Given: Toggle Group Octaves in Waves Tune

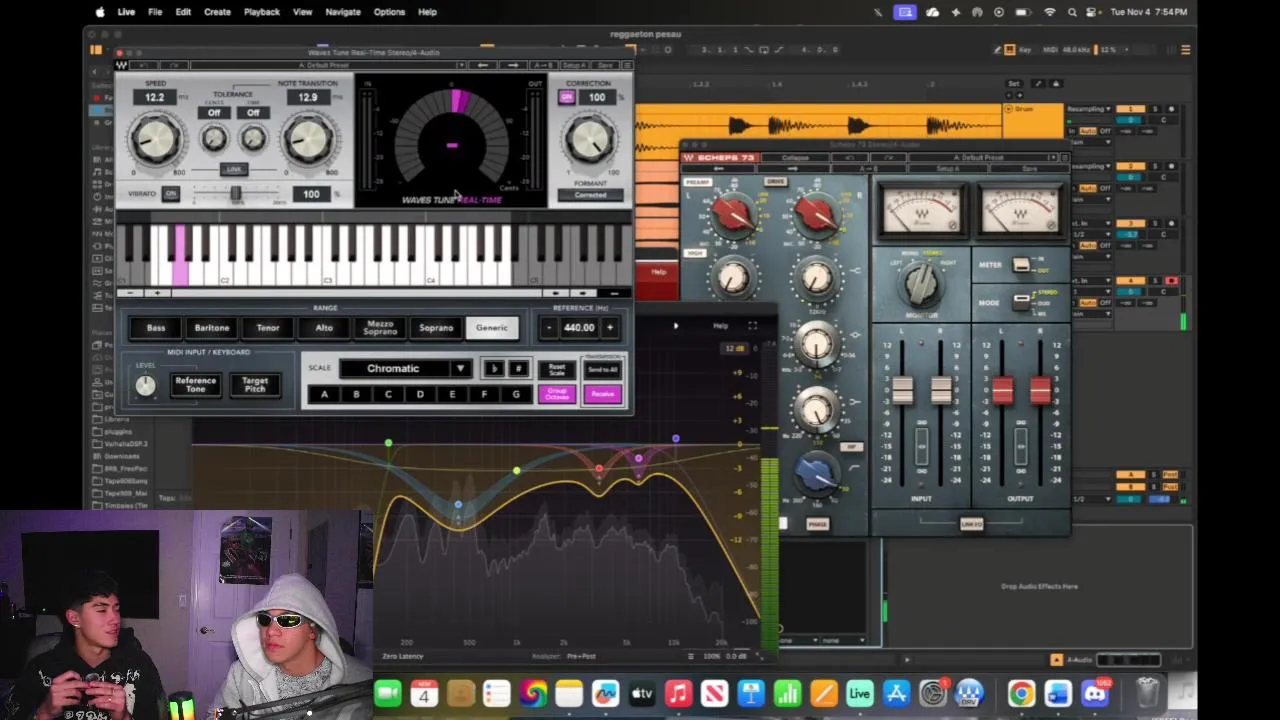Looking at the screenshot, I should (x=557, y=394).
